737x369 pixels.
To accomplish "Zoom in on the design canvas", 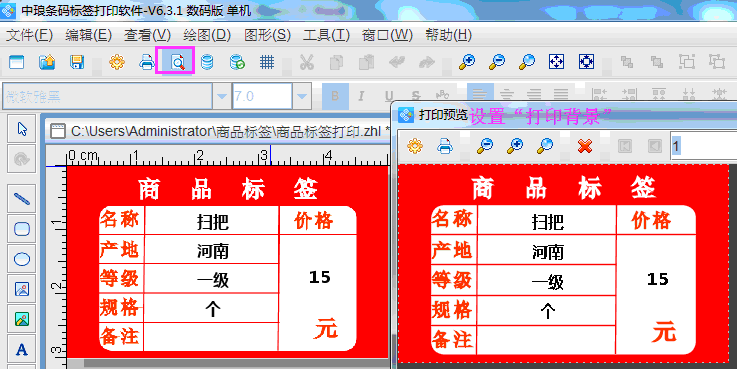I will coord(467,62).
